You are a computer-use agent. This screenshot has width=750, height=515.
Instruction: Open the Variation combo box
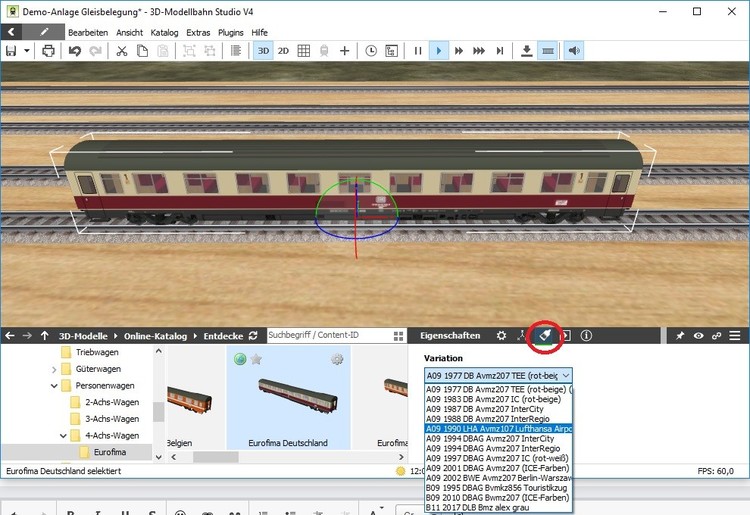[498, 376]
